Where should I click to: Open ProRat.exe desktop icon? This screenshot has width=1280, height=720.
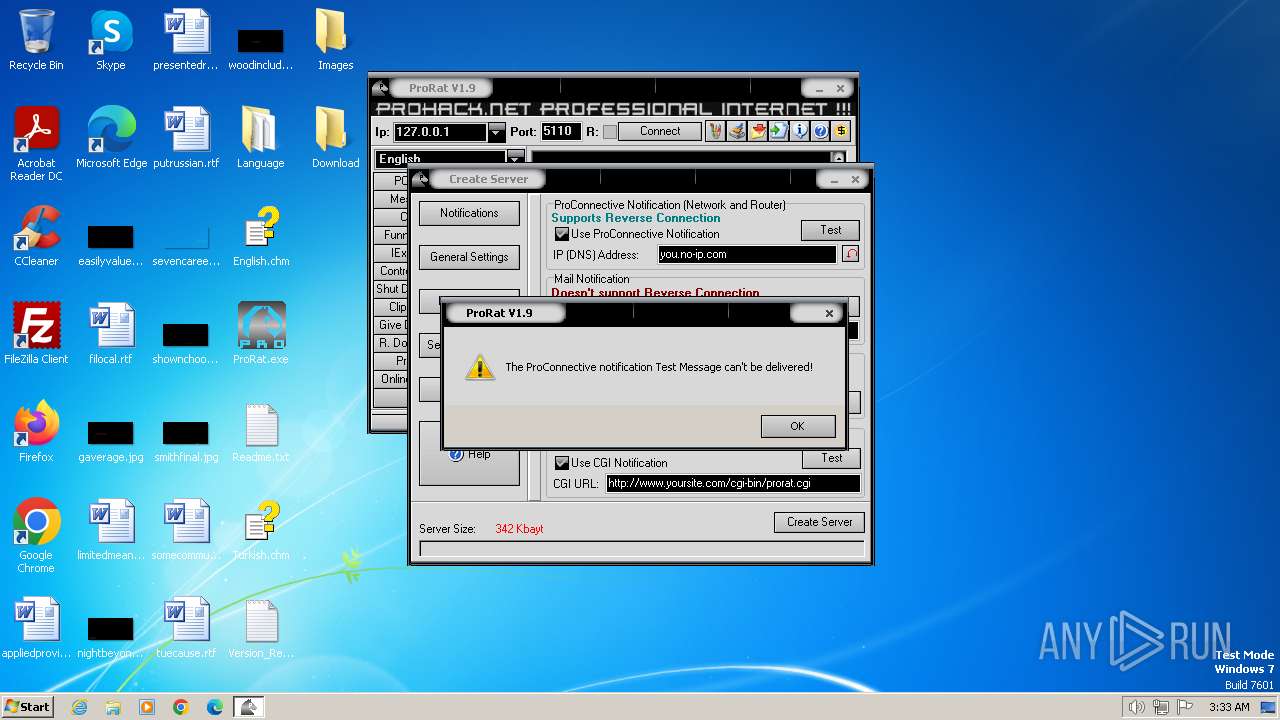click(x=261, y=333)
